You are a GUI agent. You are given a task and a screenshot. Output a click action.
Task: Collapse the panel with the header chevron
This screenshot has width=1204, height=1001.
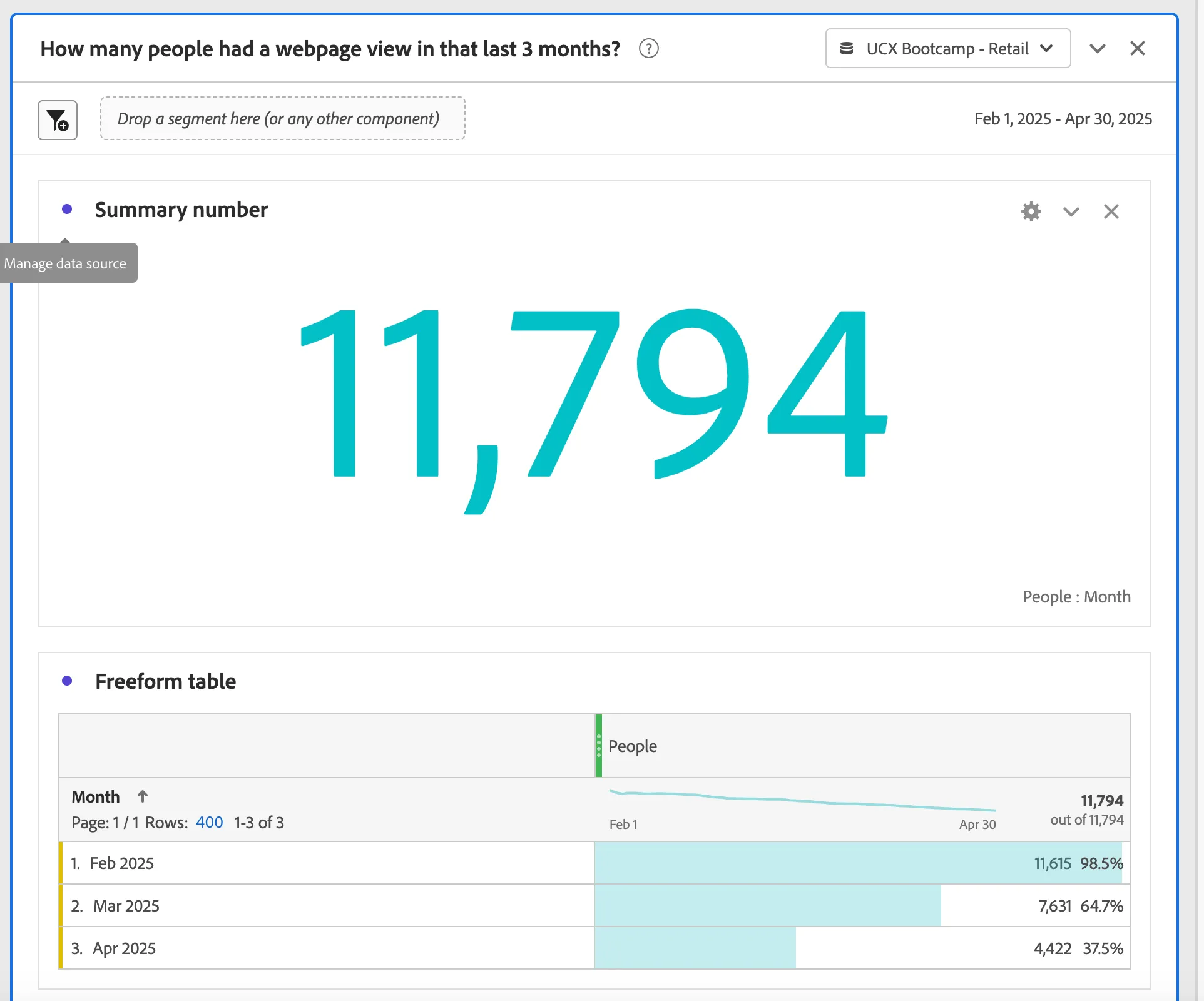(x=1097, y=48)
